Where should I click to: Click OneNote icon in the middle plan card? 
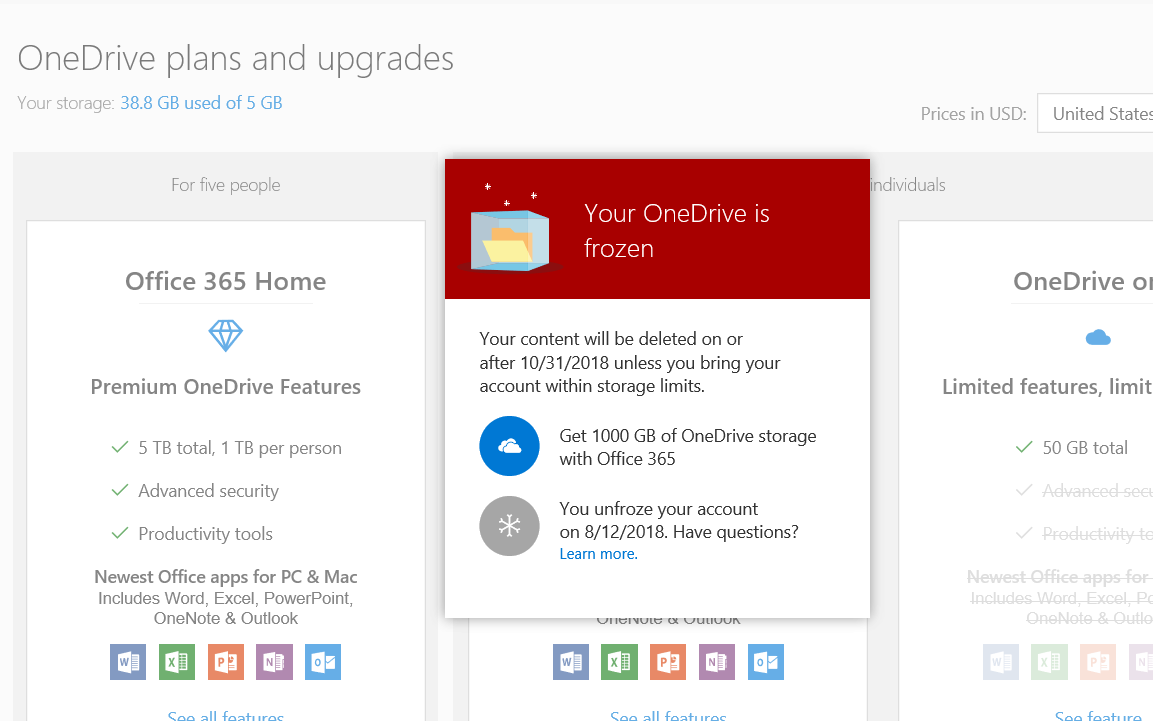717,662
